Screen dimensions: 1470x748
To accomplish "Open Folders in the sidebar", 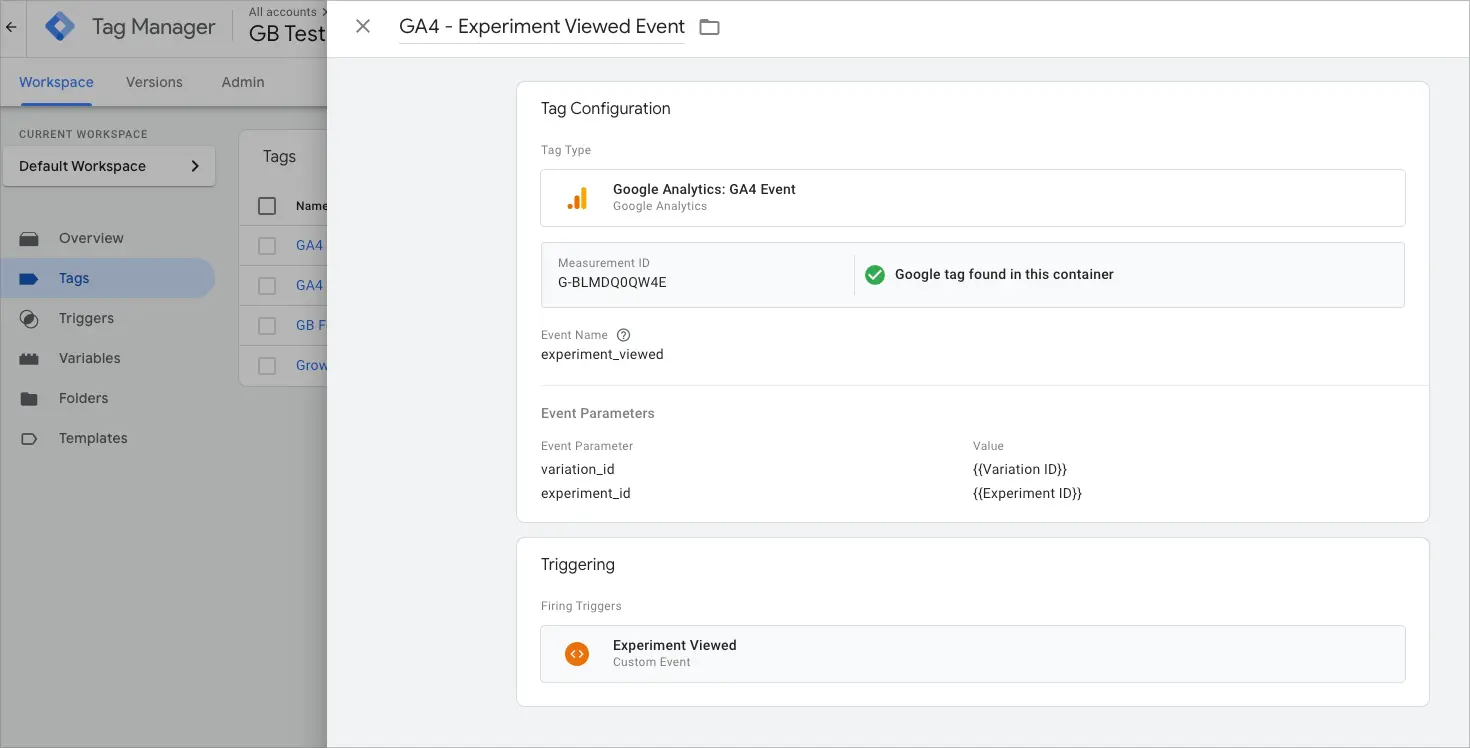I will click(x=107, y=398).
